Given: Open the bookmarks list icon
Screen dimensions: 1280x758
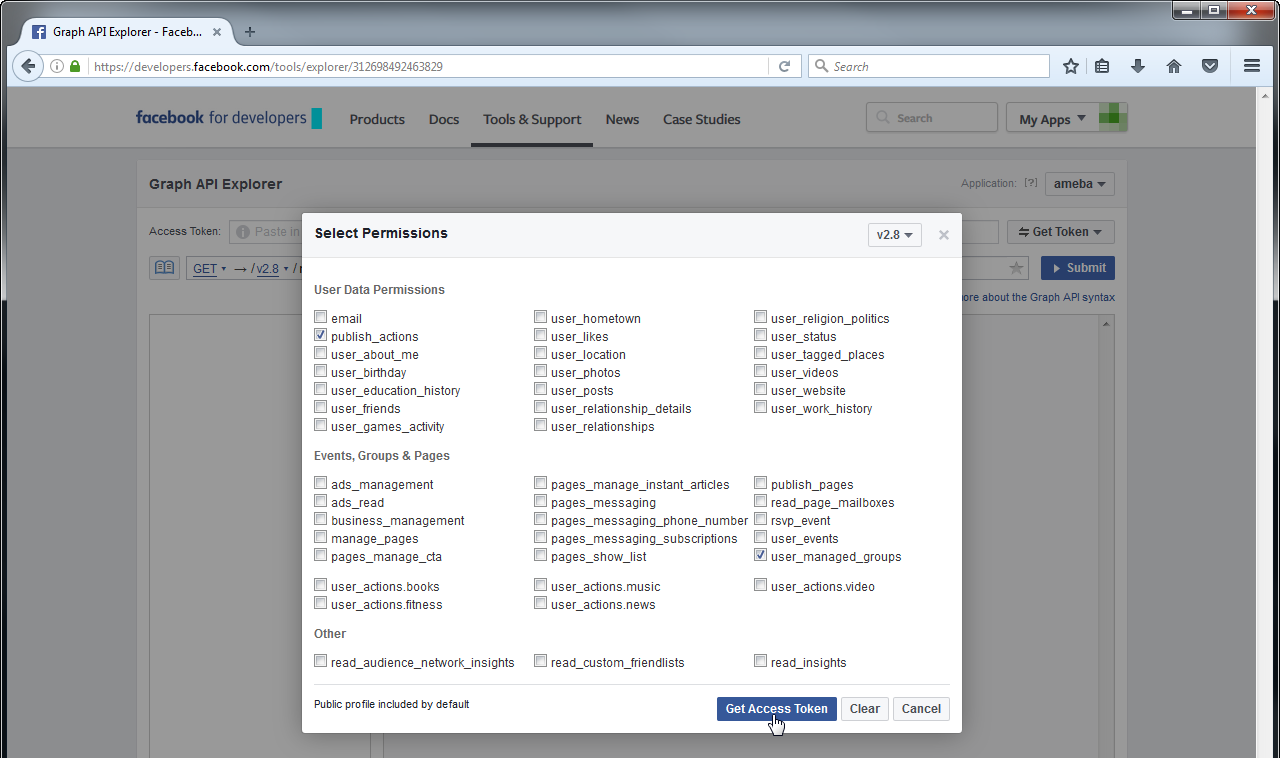Looking at the screenshot, I should [x=1102, y=66].
